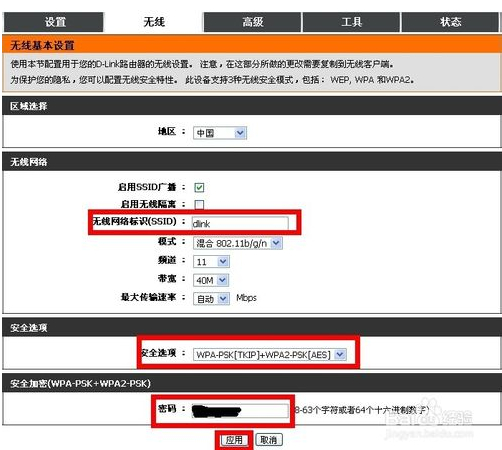Click the arrow icon of 模式 selector

(276, 243)
